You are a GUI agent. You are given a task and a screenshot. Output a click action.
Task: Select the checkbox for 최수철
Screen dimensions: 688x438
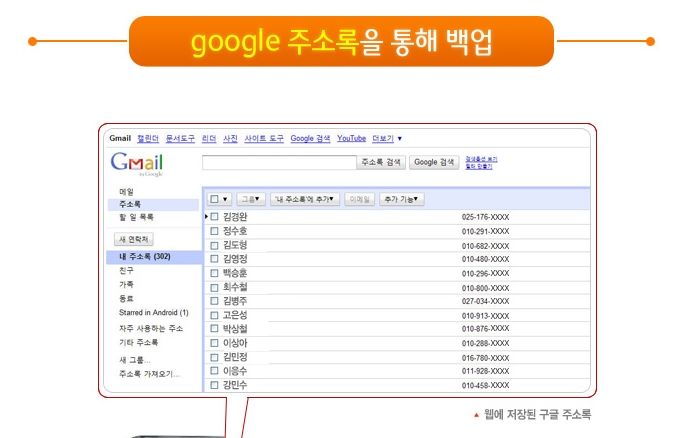[x=215, y=287]
